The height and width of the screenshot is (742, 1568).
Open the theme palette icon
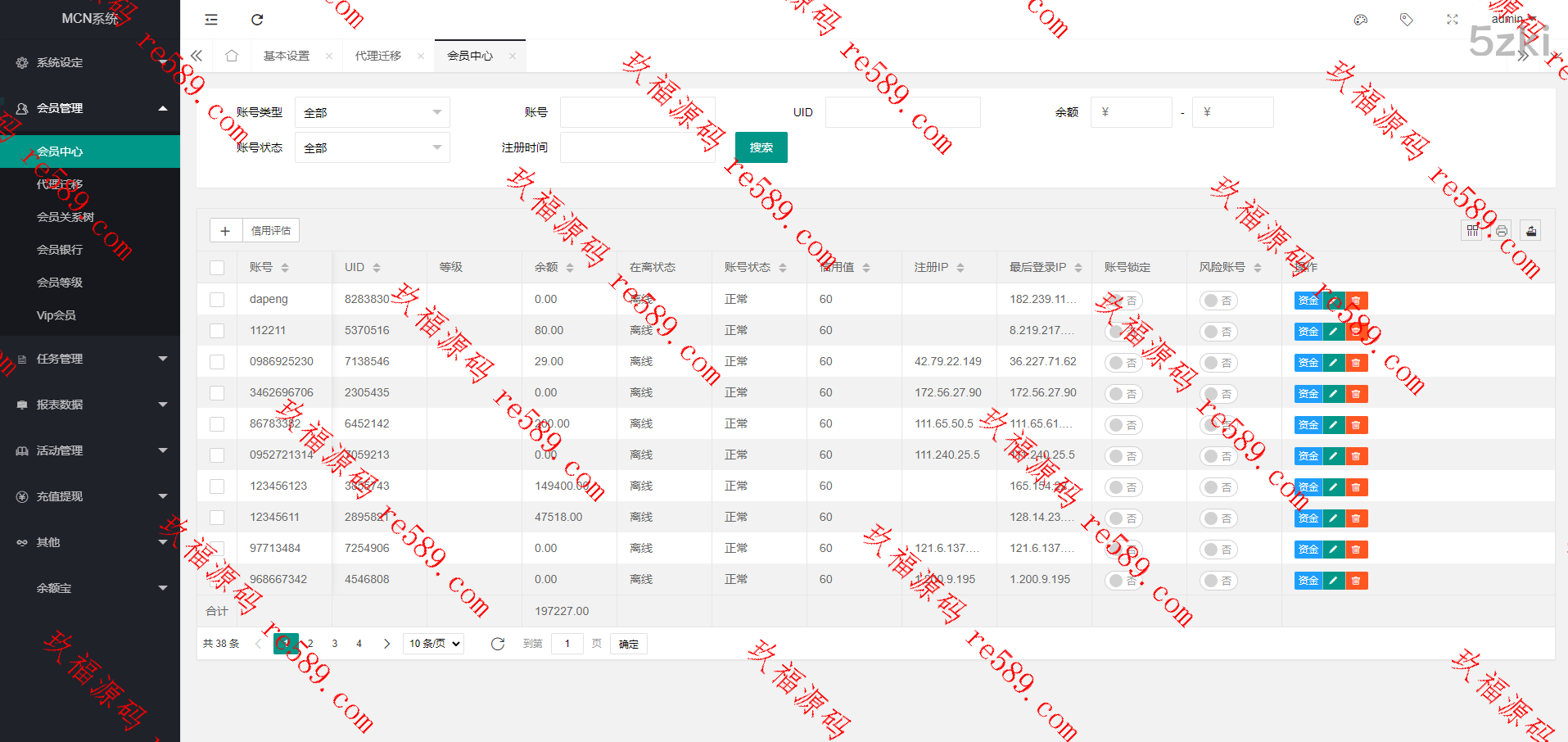click(1361, 20)
